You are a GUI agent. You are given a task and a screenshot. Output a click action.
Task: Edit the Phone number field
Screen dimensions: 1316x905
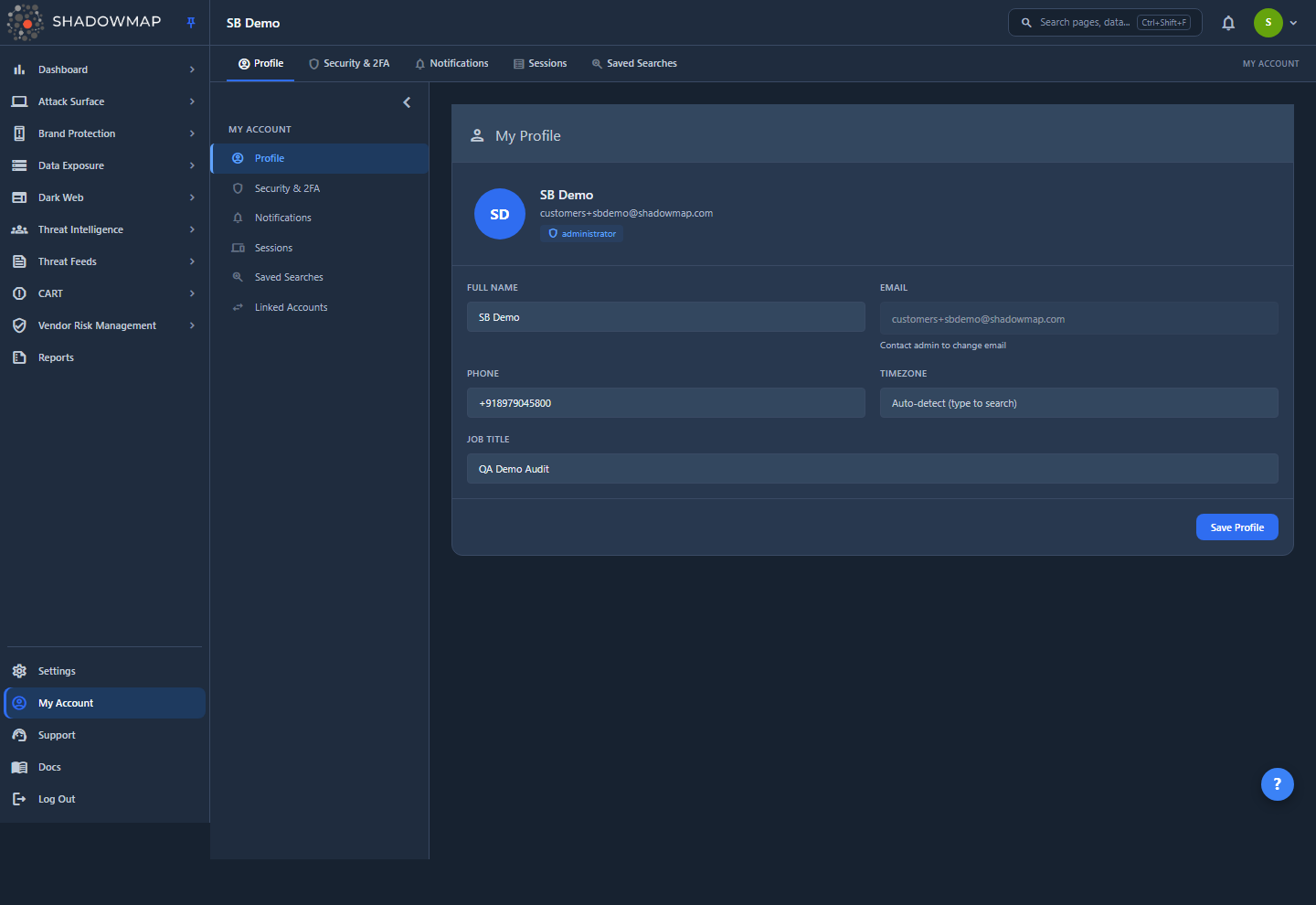pyautogui.click(x=666, y=403)
